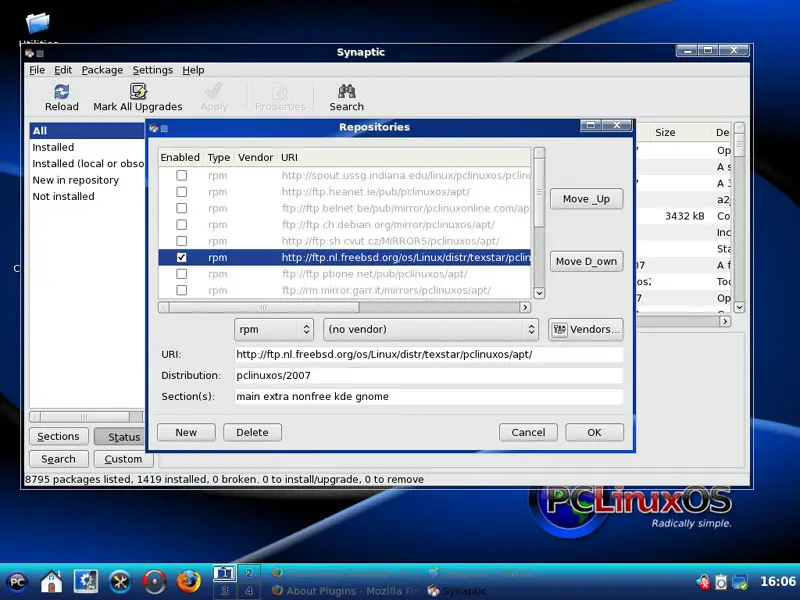Sort by the Enabled column header
This screenshot has height=600, width=800.
click(x=180, y=158)
